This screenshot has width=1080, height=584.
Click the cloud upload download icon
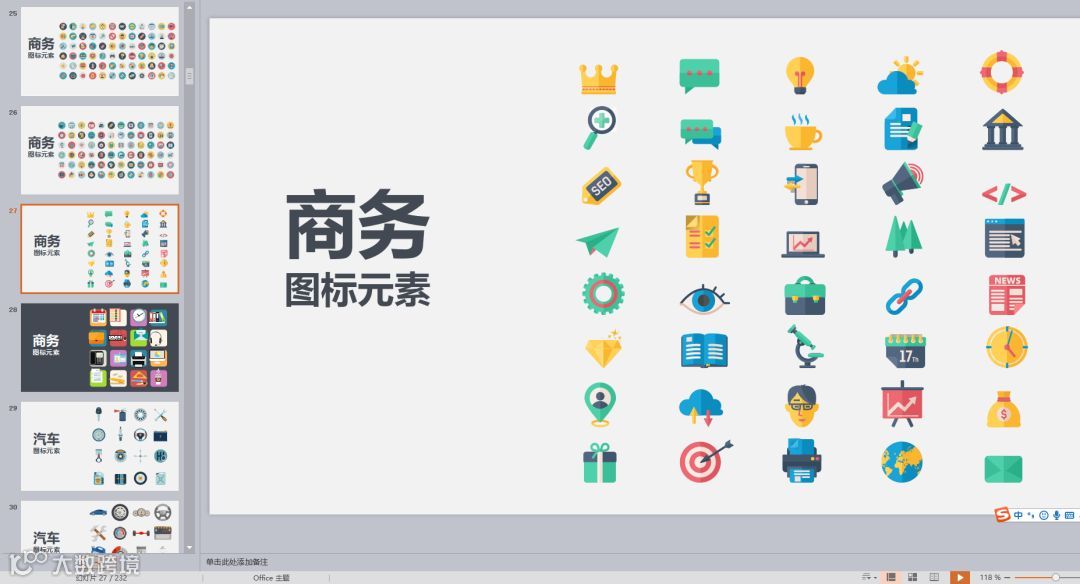pyautogui.click(x=700, y=407)
